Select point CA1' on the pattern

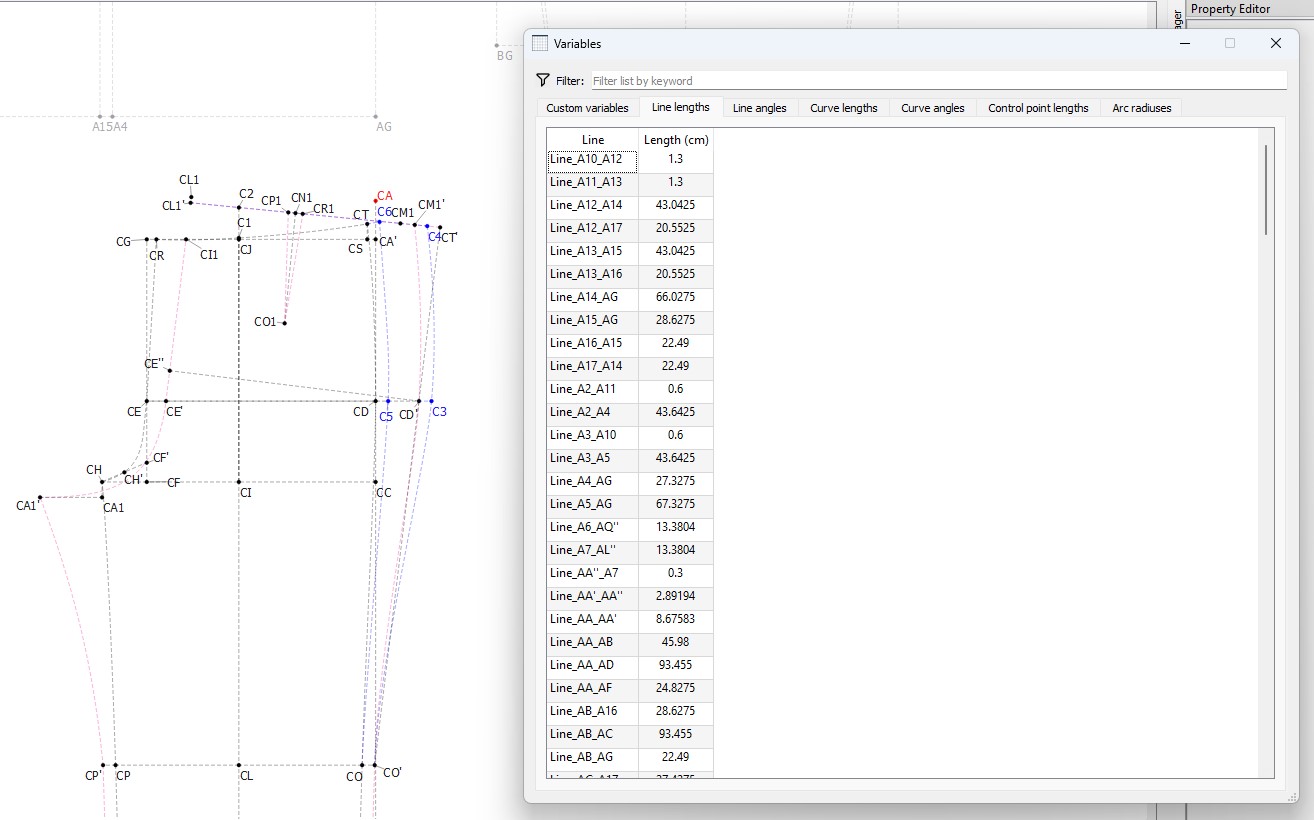click(x=40, y=498)
